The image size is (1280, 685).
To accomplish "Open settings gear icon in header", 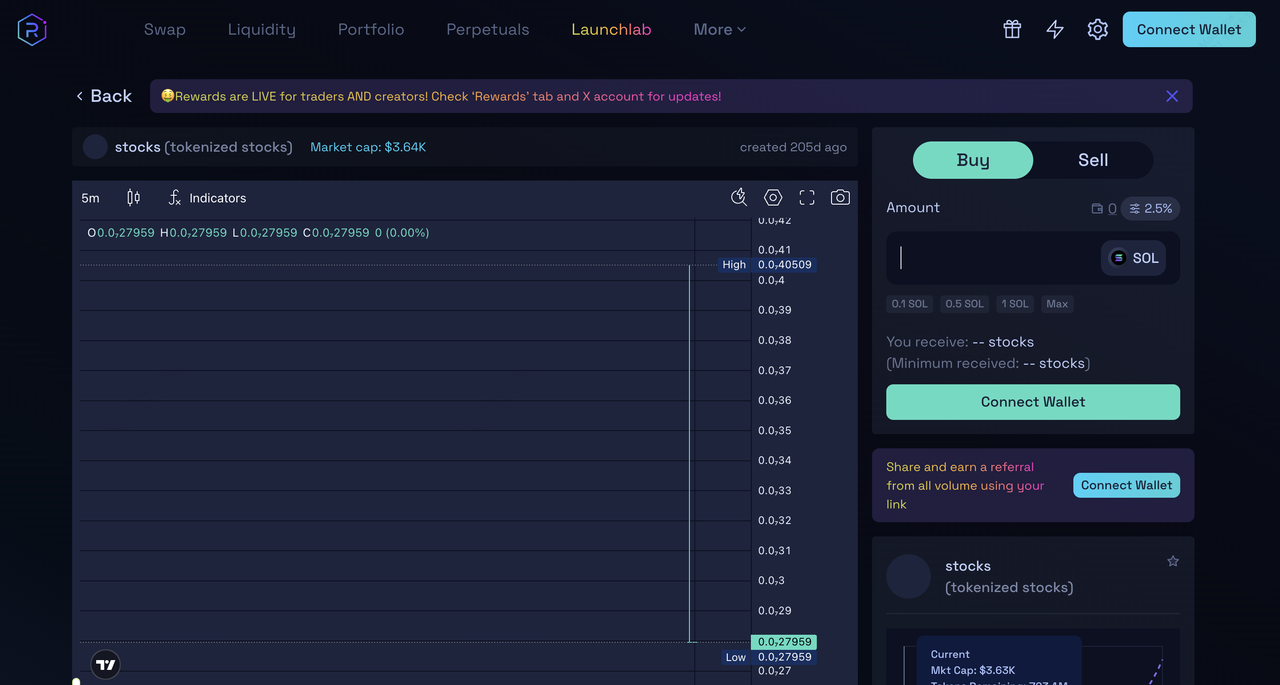I will pos(1098,30).
